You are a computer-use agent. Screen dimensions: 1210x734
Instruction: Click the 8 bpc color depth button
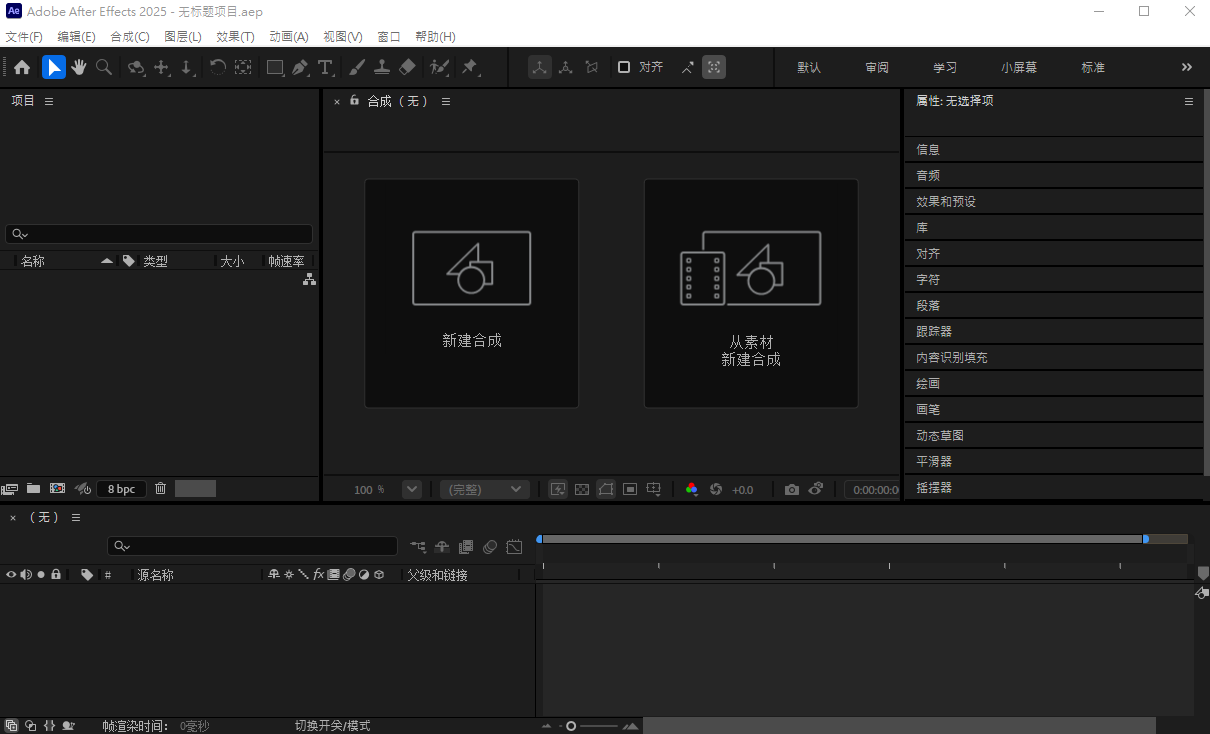pos(122,489)
